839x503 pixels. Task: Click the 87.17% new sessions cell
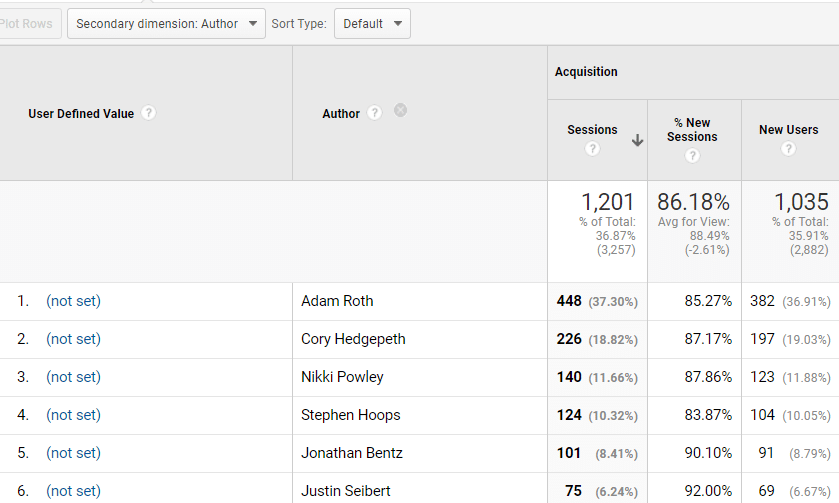click(x=708, y=339)
